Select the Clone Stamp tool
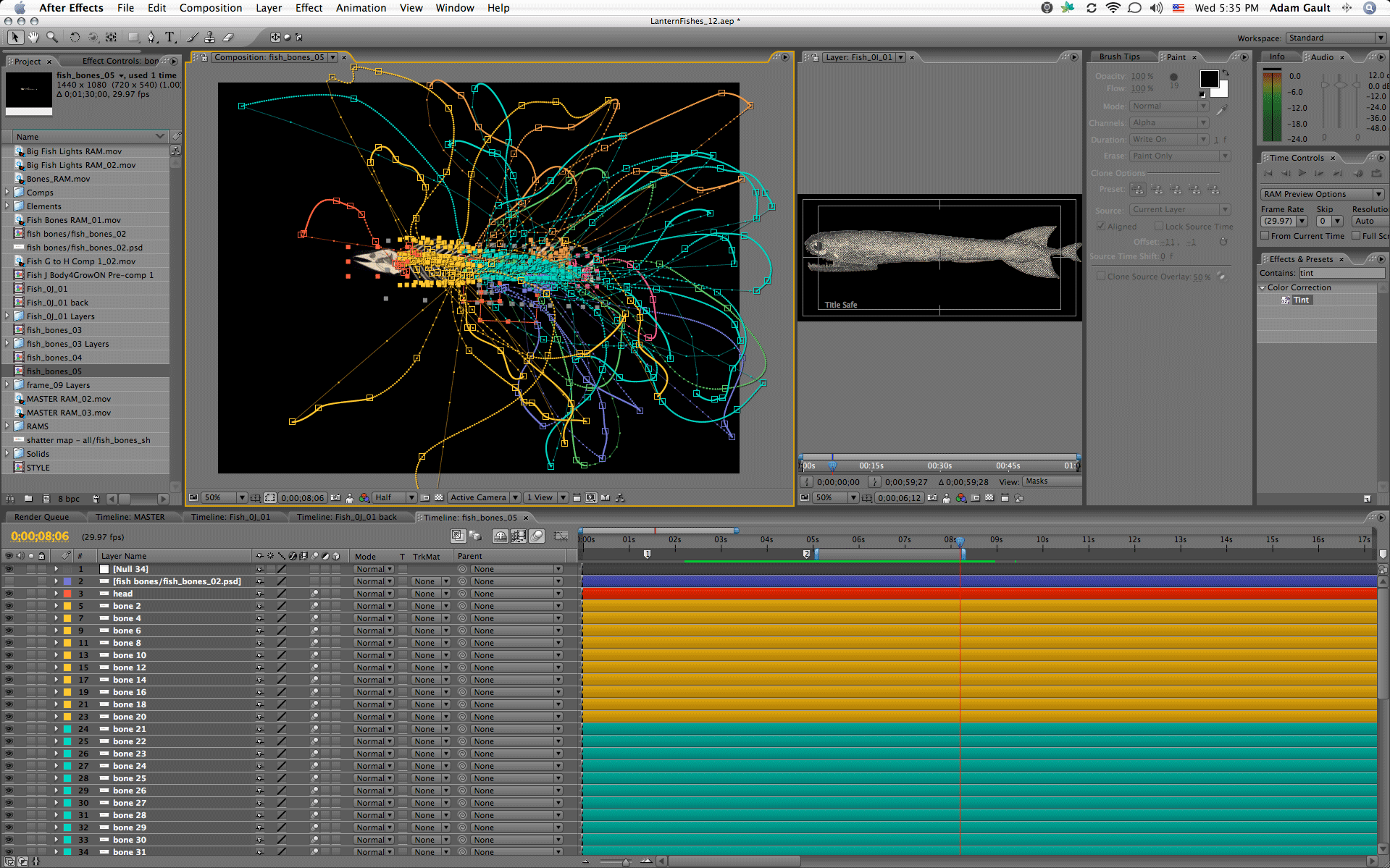 [x=209, y=37]
